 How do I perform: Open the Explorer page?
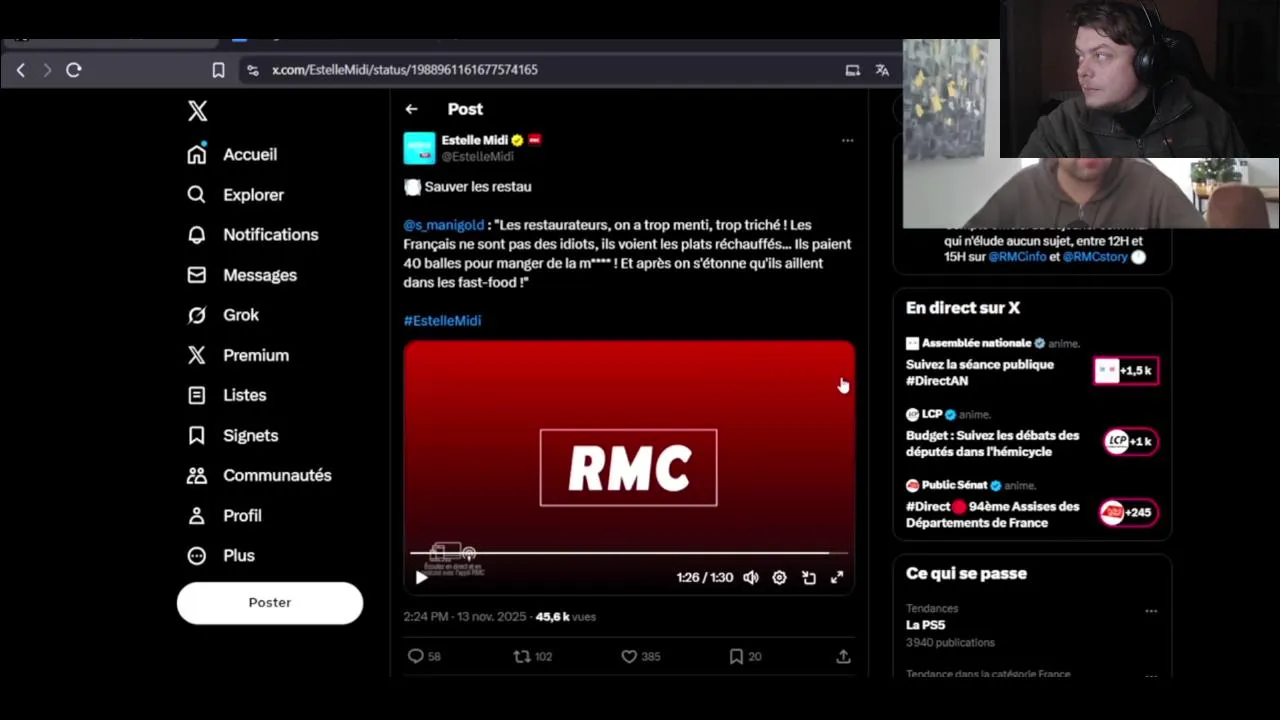[x=235, y=195]
